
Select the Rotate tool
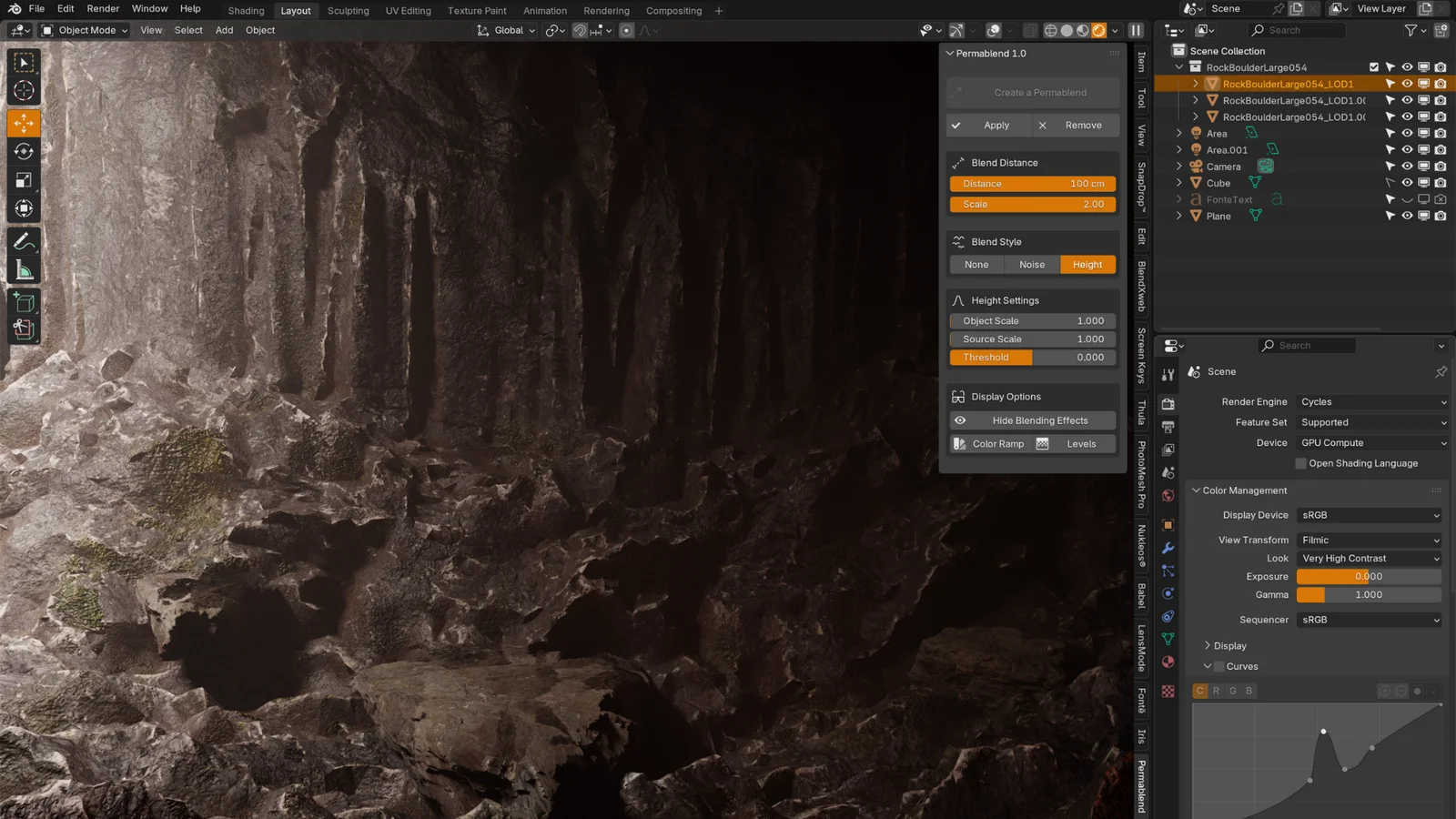tap(23, 151)
